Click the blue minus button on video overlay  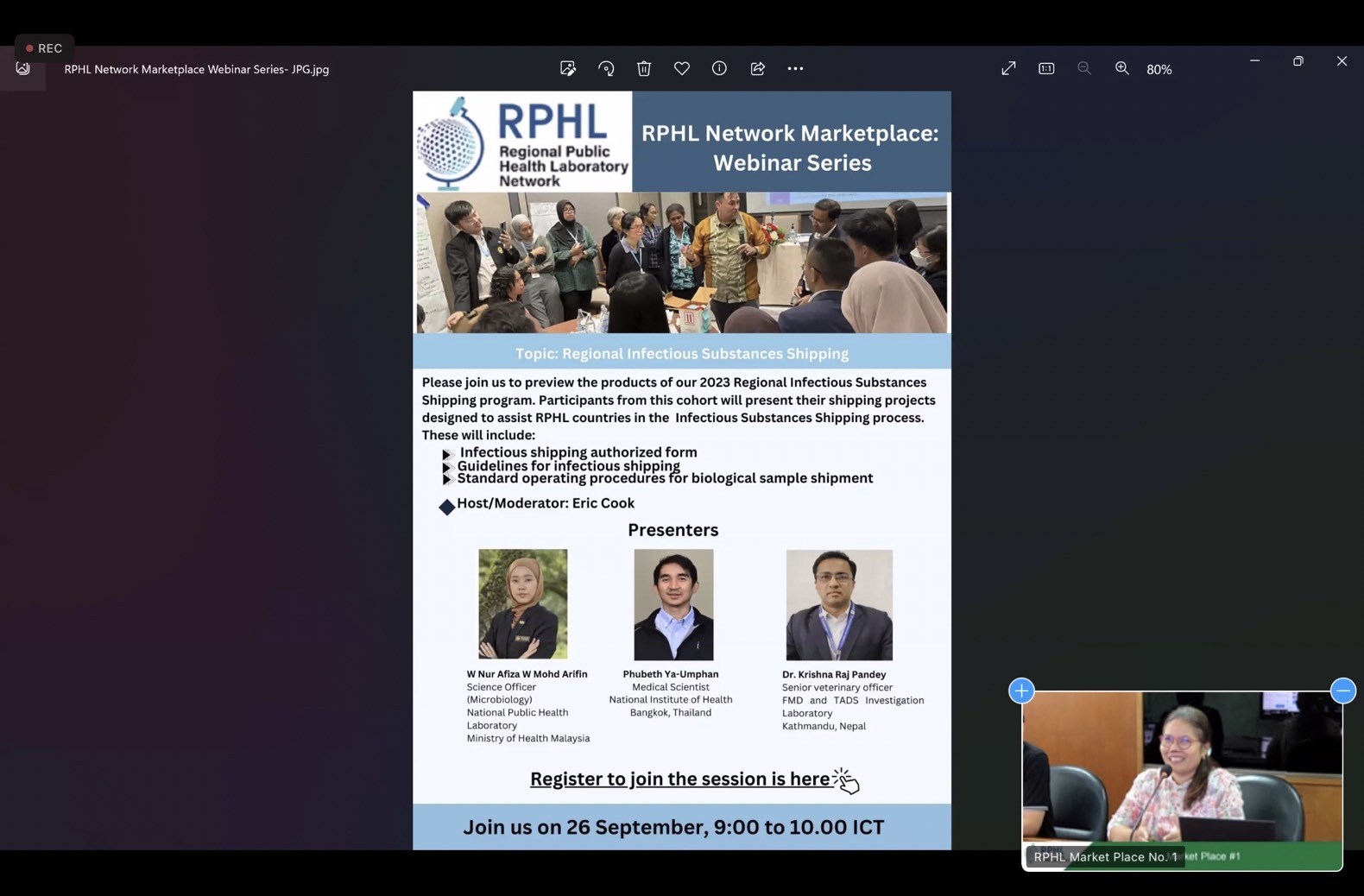click(1343, 691)
